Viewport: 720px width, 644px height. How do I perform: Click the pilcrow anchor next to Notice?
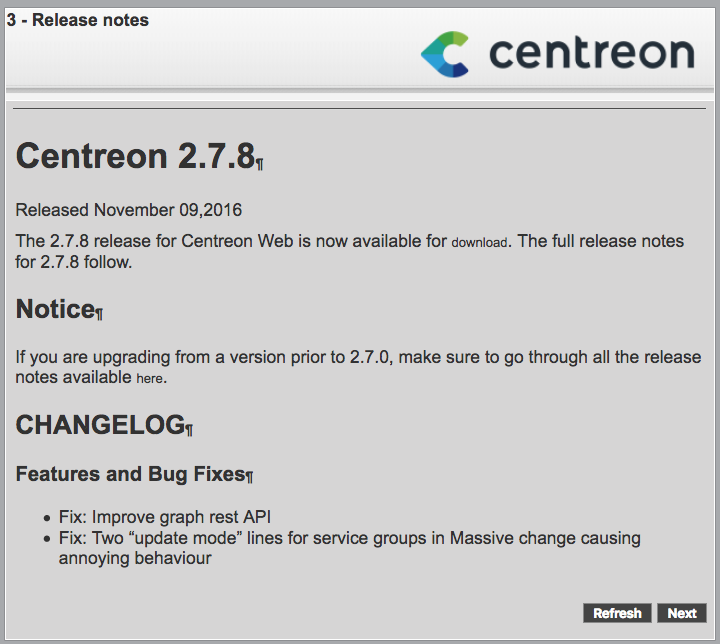pos(100,315)
